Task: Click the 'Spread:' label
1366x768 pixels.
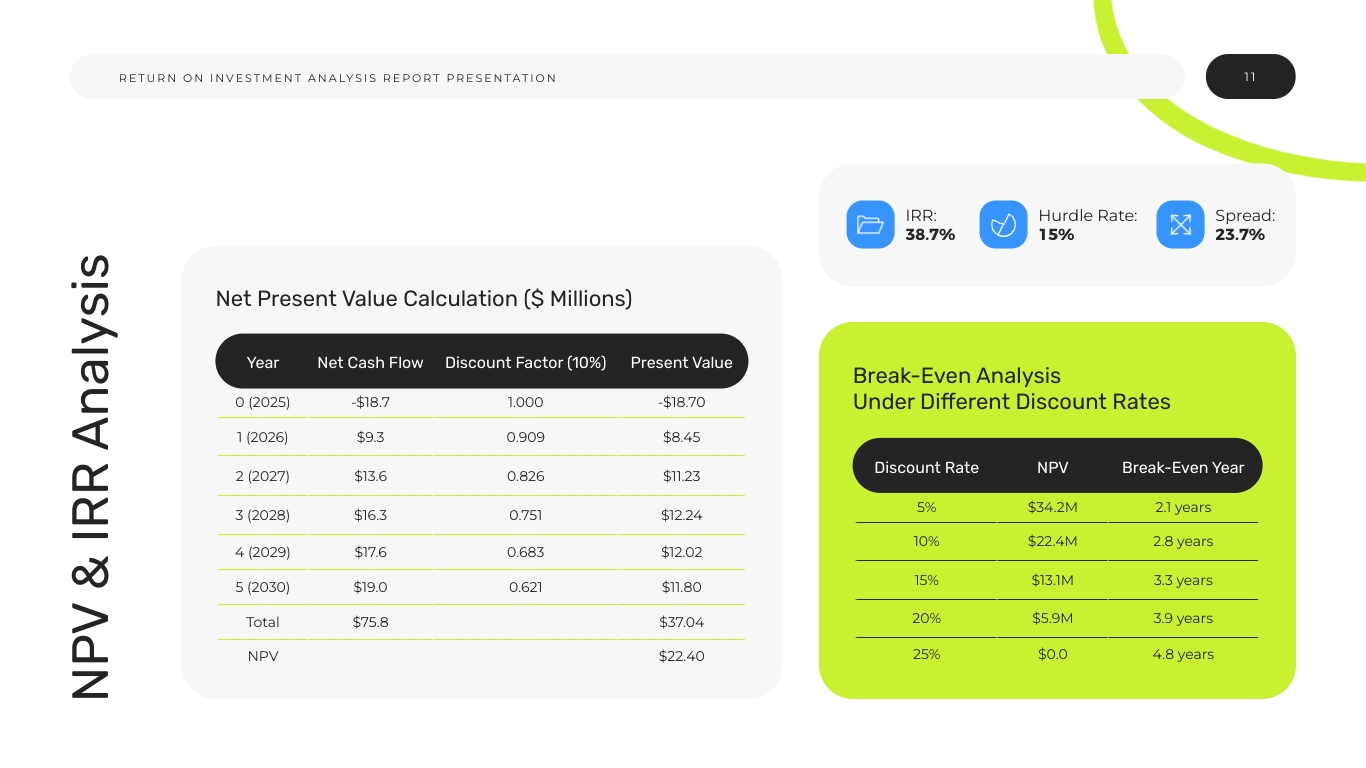Action: (x=1245, y=215)
